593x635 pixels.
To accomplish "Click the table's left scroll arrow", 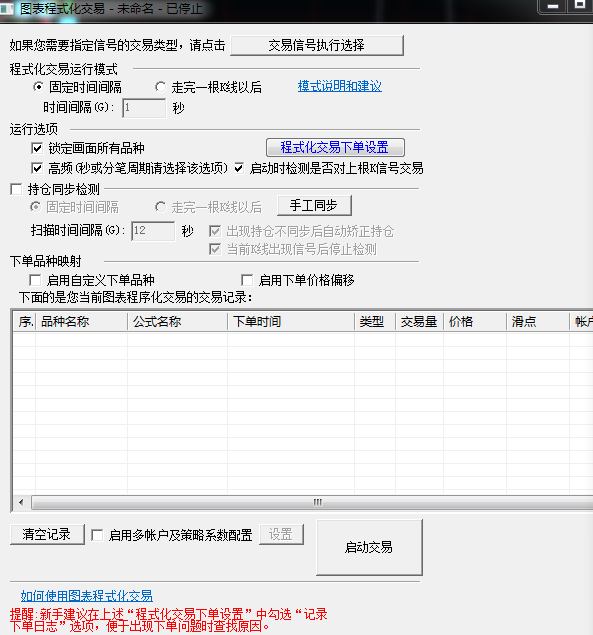I will 21,503.
